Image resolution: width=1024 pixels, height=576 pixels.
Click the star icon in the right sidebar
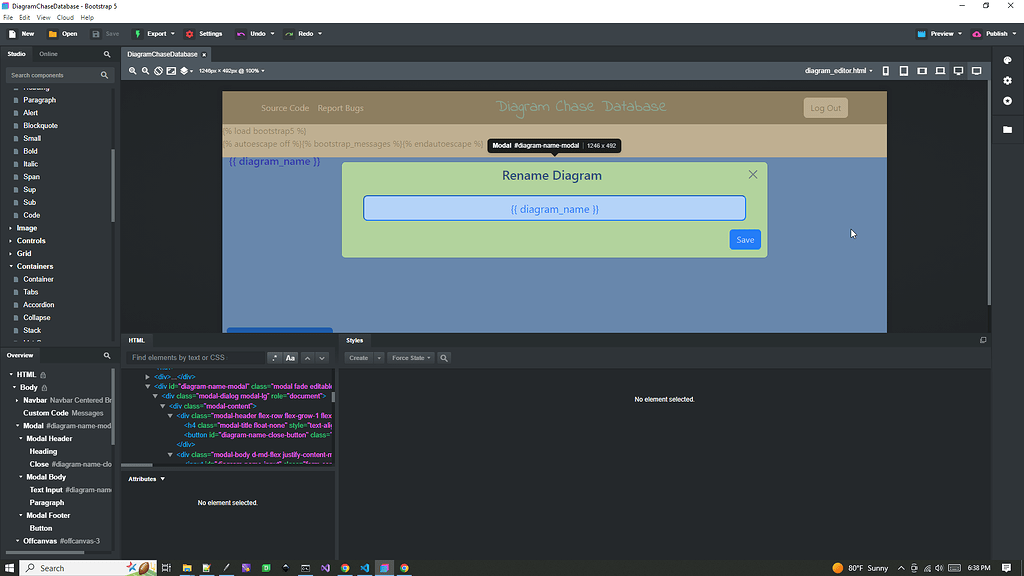click(1009, 101)
